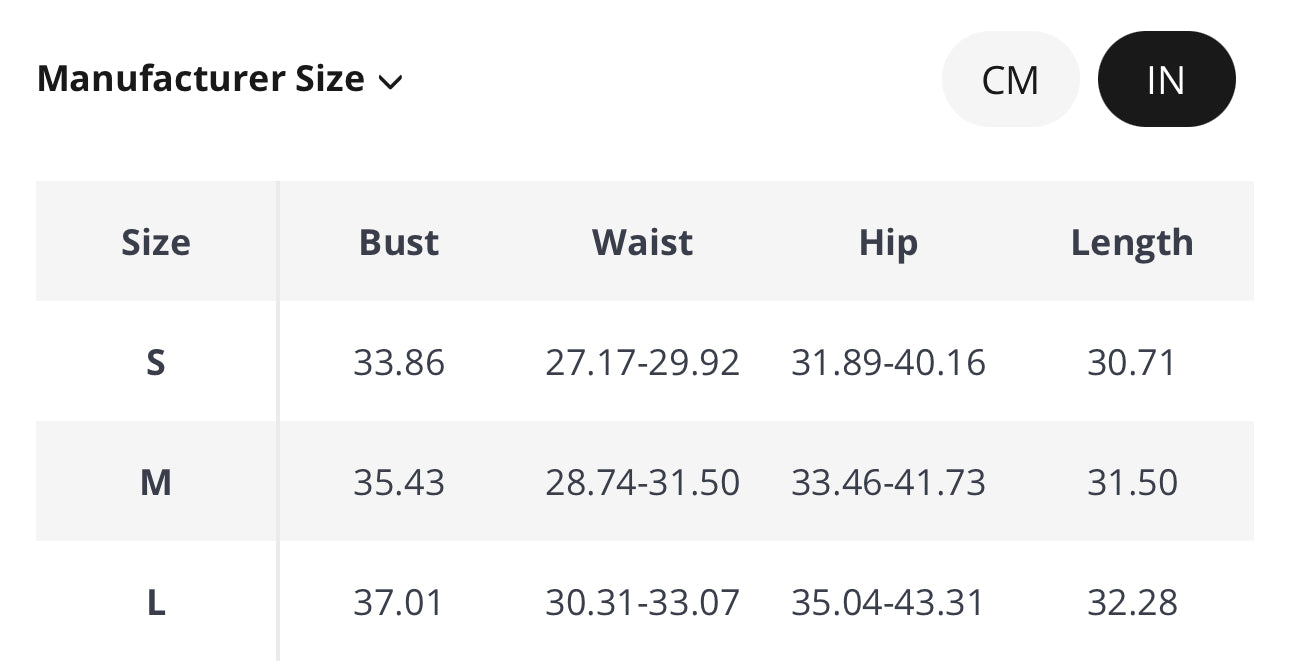The height and width of the screenshot is (667, 1290).
Task: Click hip range 33.46-41.73
Action: pos(888,482)
